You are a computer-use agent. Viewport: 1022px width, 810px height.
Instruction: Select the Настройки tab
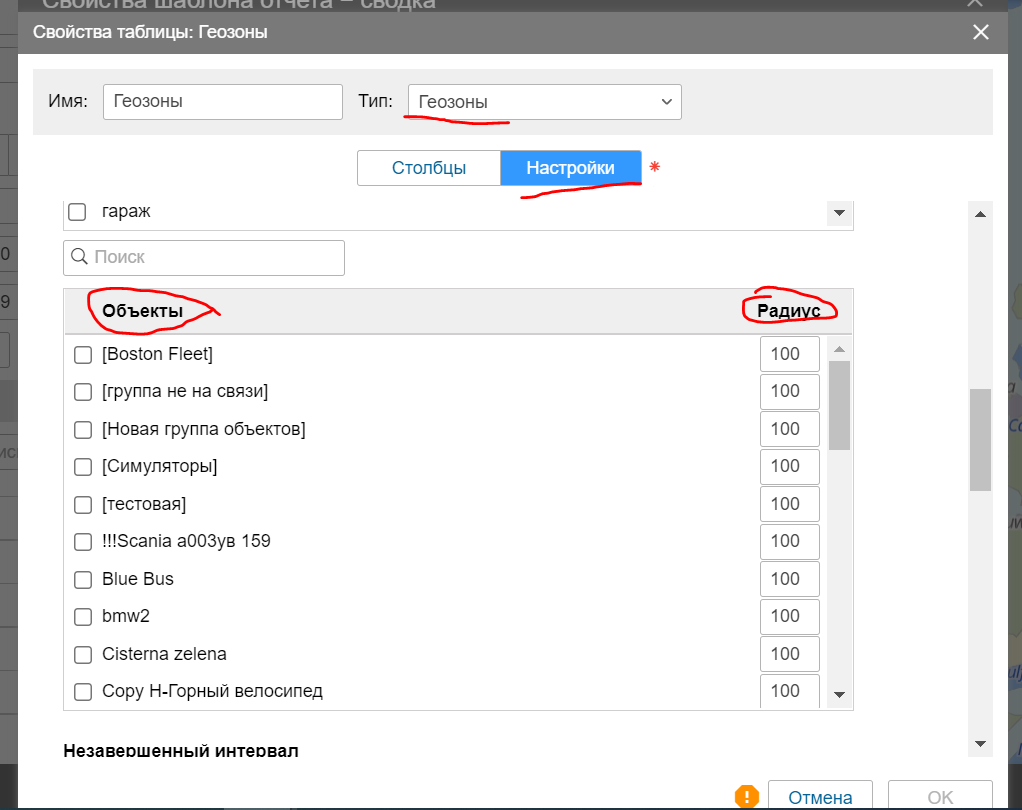(x=570, y=168)
